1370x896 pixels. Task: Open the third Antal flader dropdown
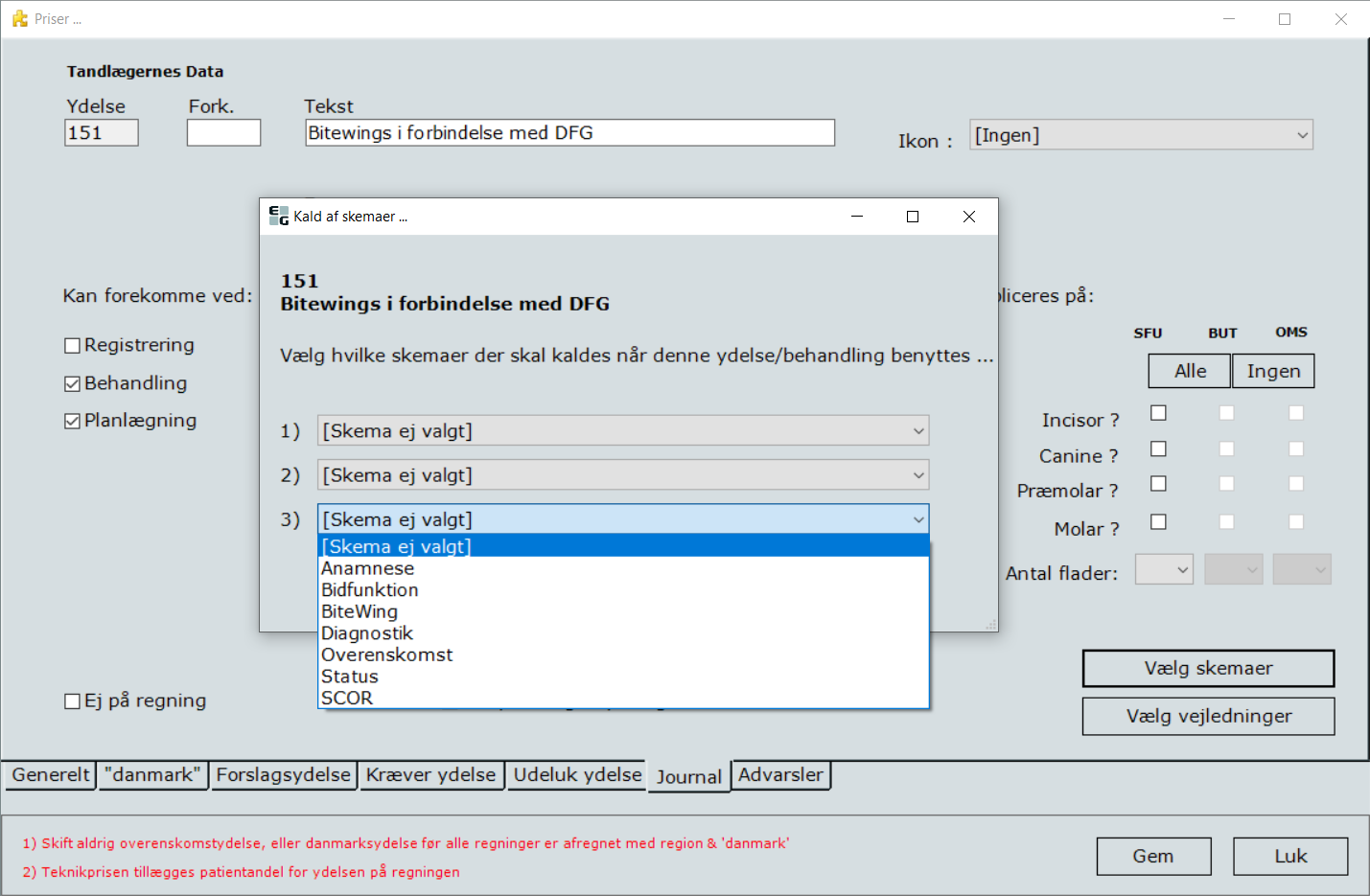point(1302,569)
